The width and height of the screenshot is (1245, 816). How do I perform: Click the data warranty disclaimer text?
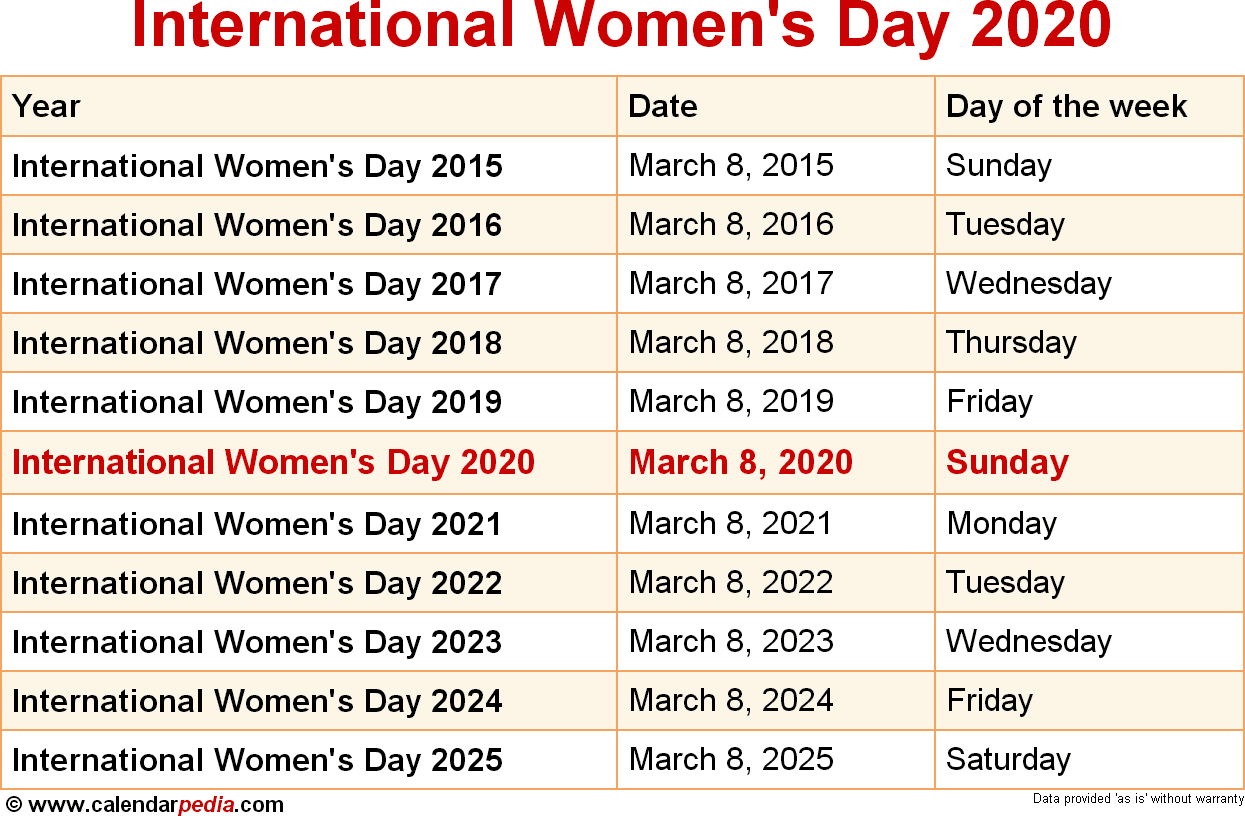tap(1136, 800)
